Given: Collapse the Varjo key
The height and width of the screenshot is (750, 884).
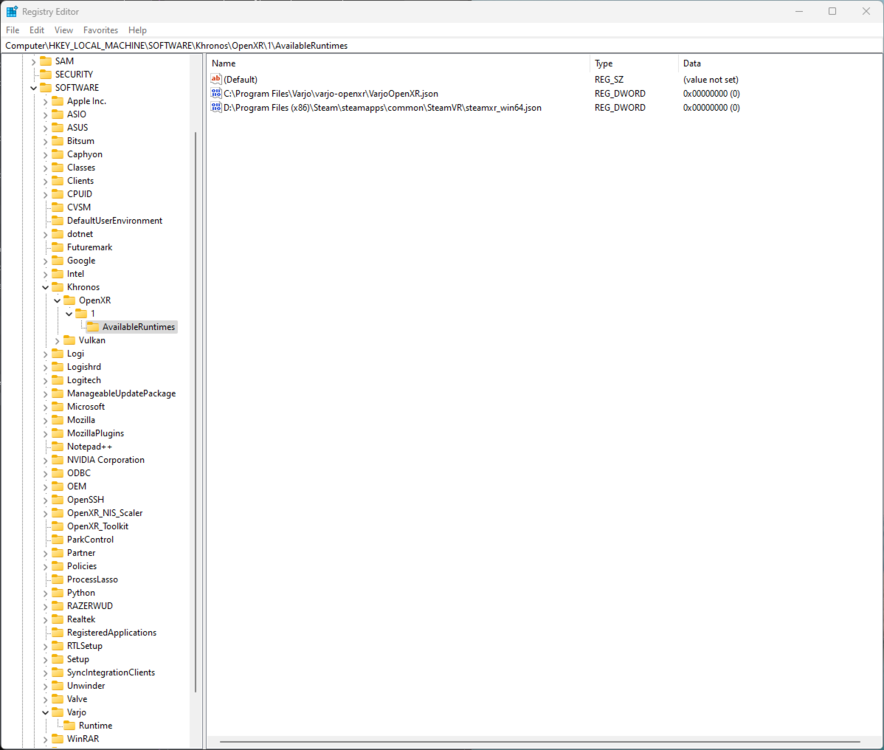Looking at the screenshot, I should pyautogui.click(x=45, y=712).
